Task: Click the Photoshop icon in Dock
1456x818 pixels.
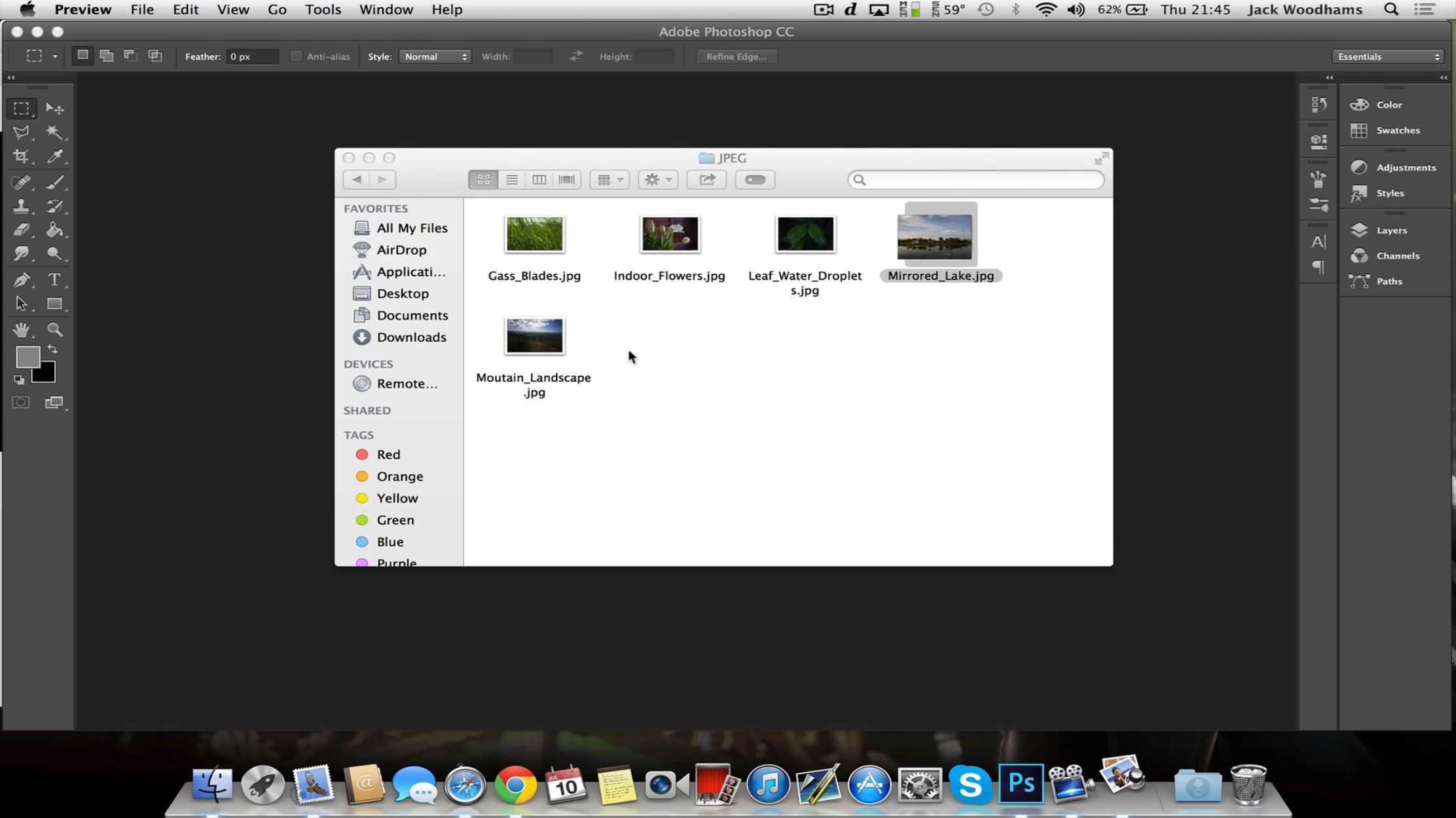Action: click(x=1020, y=785)
